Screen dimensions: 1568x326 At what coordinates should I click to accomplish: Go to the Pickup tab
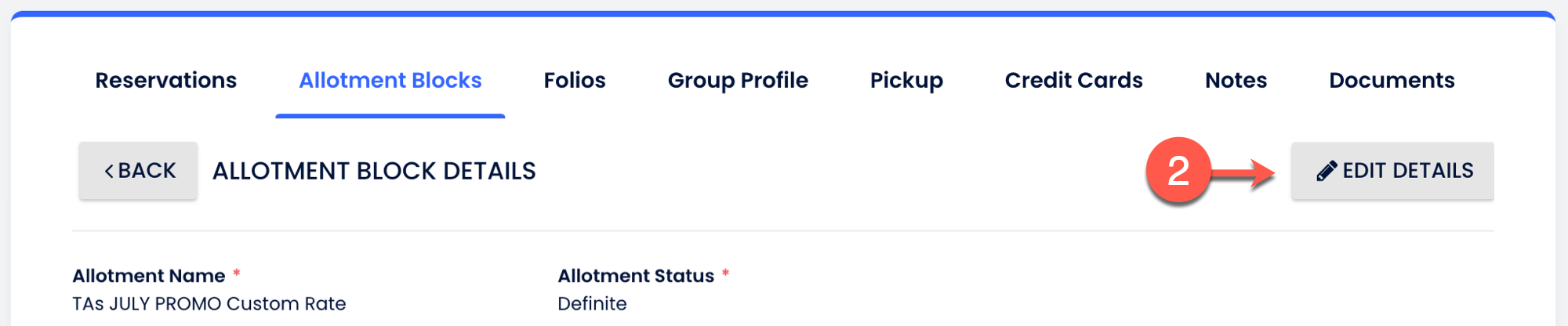[906, 80]
